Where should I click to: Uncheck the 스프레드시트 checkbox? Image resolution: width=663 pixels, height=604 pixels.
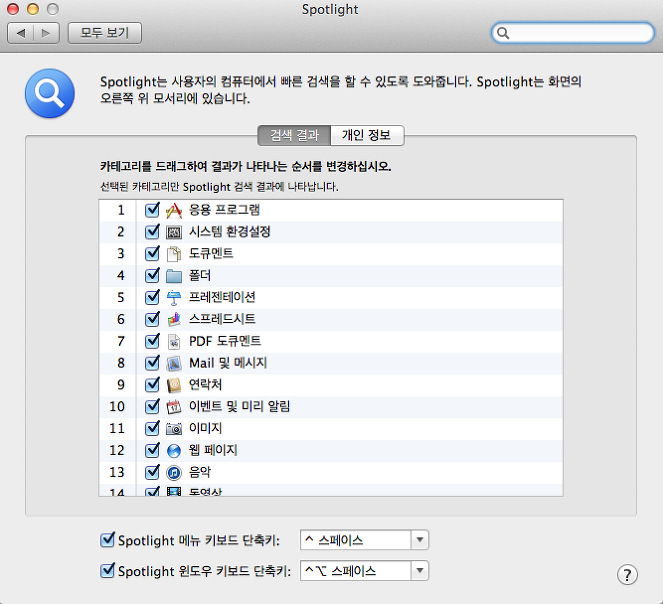(152, 319)
